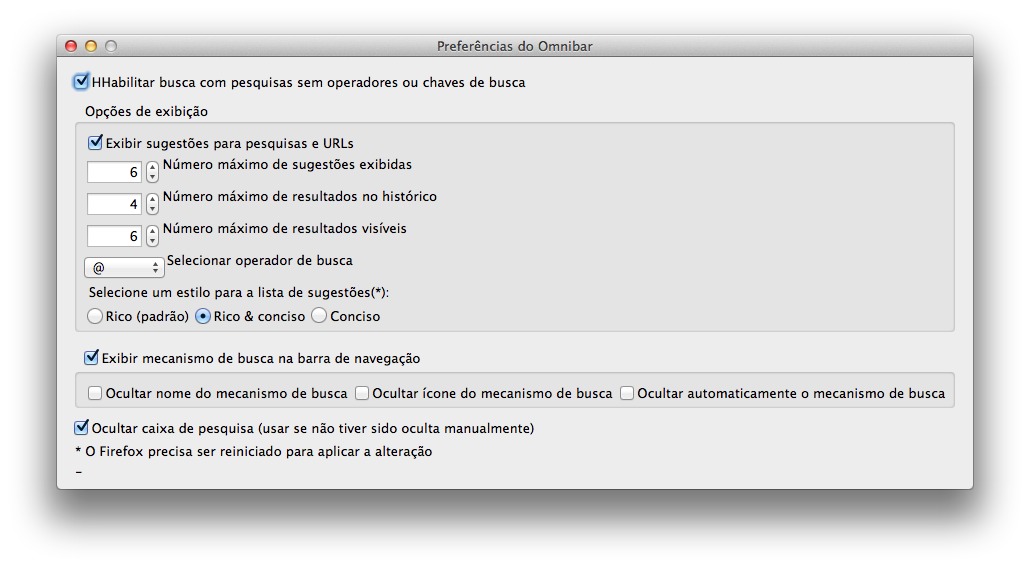Focus the visible results number field
This screenshot has height=568, width=1030.
pyautogui.click(x=114, y=236)
